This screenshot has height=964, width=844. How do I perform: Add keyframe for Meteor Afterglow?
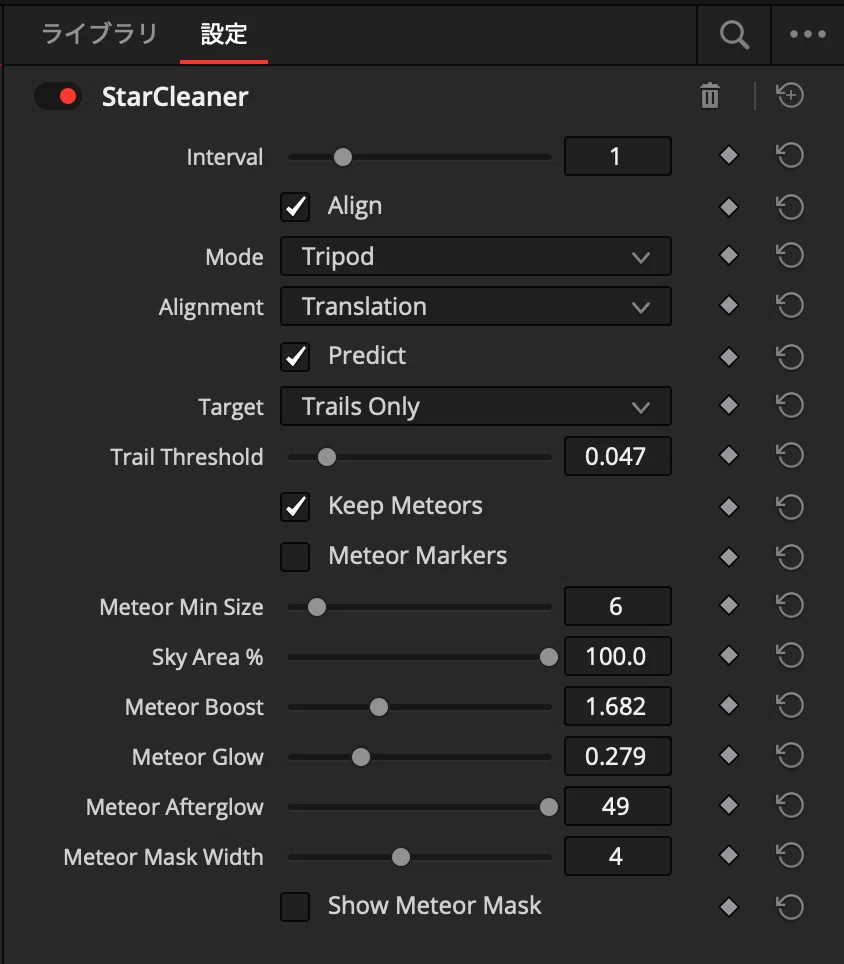(729, 805)
